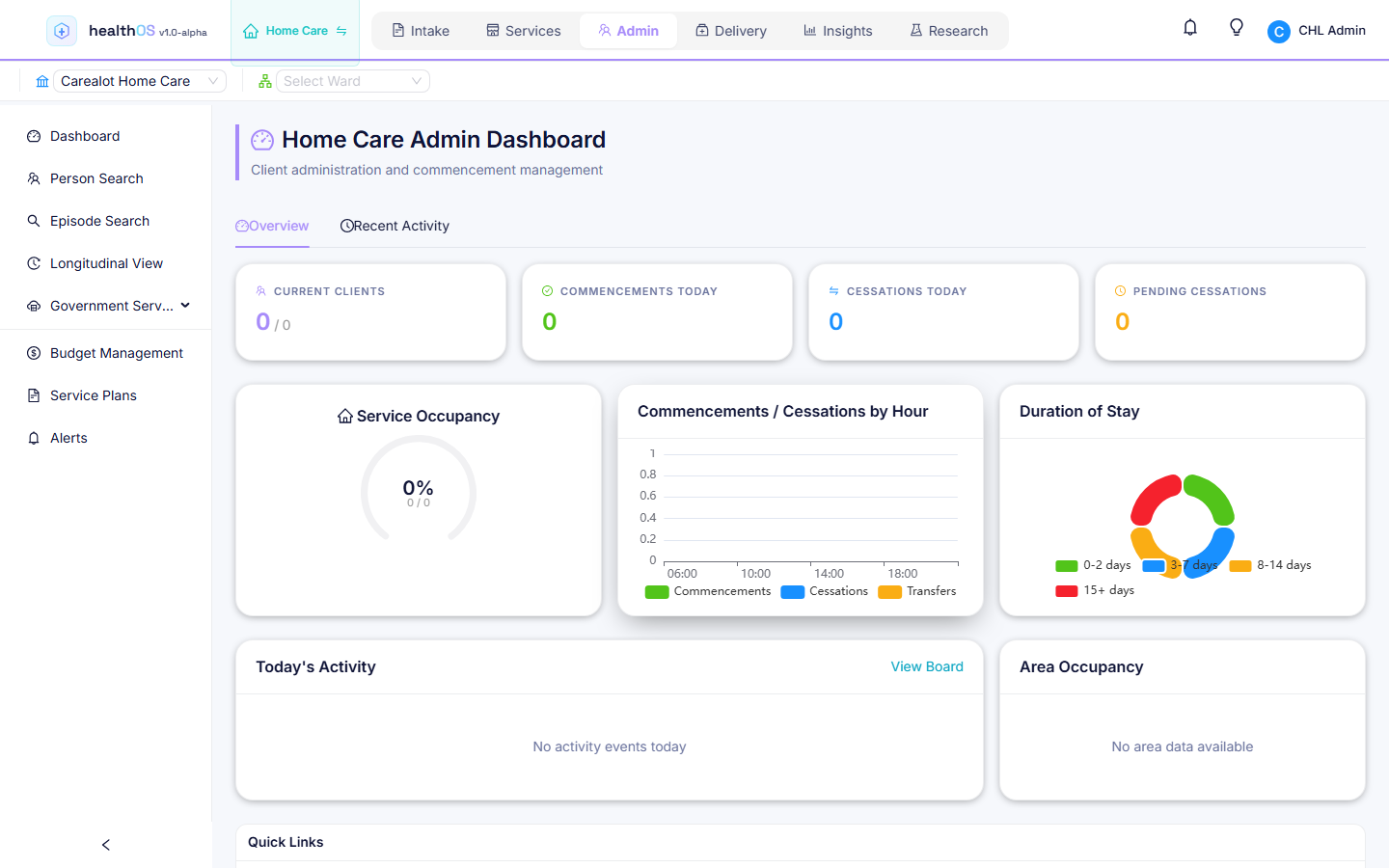Select the Admin menu tab
Viewport: 1389px width, 868px height.
point(629,31)
